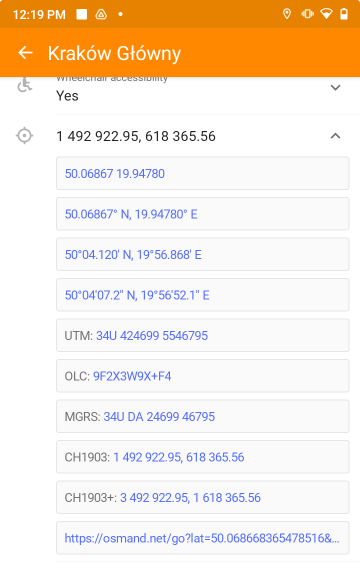Tap the battery status icon
This screenshot has width=360, height=565.
point(344,14)
